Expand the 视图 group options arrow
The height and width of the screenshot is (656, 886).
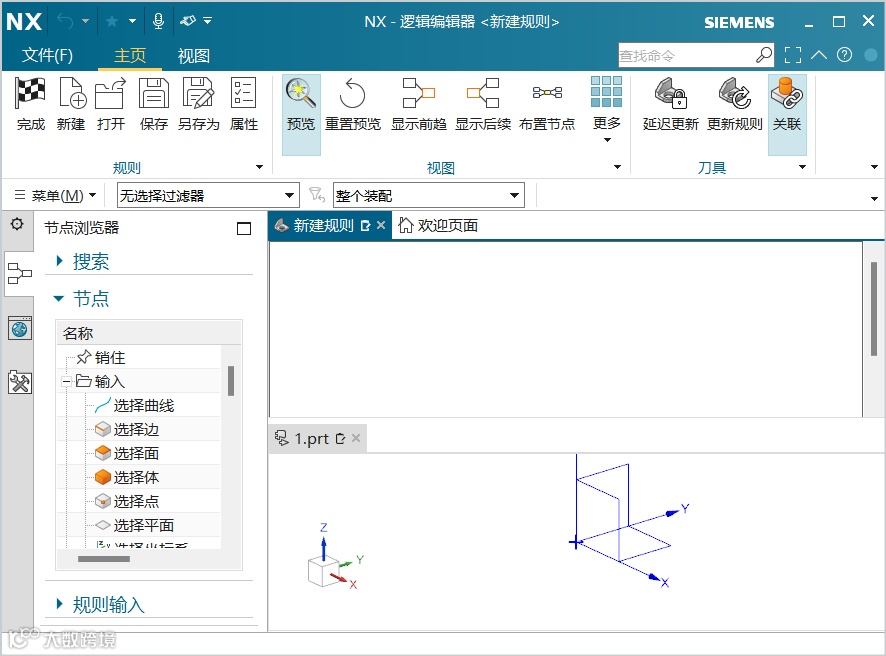pos(617,167)
